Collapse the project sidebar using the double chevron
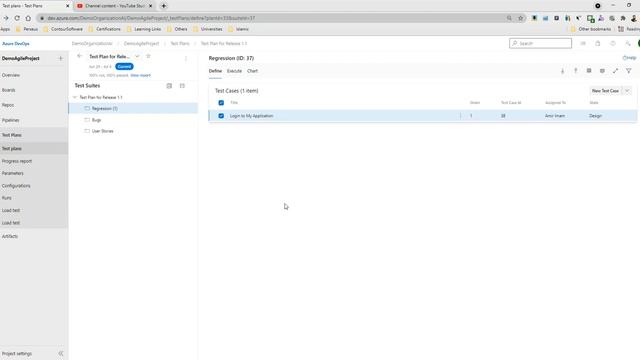The height and width of the screenshot is (360, 640). coord(61,353)
